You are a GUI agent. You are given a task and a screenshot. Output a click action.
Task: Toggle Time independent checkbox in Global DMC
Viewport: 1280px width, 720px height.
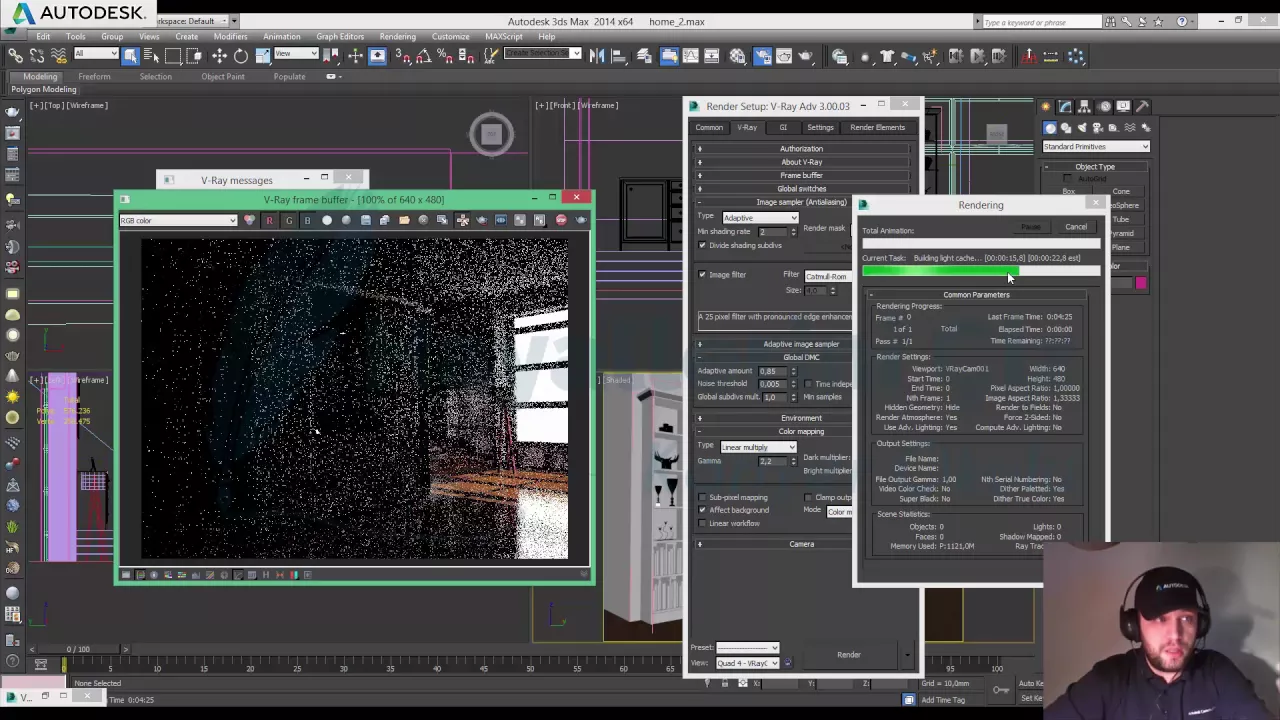tap(808, 384)
